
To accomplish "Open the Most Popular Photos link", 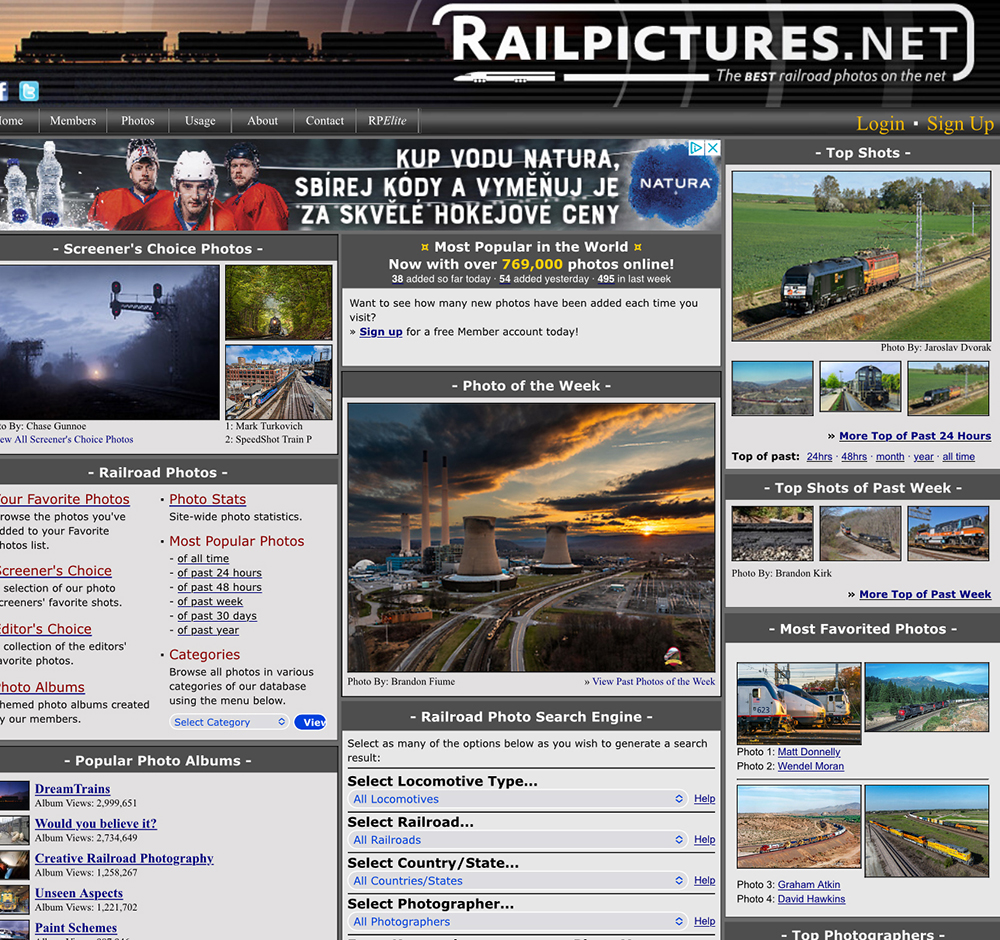I will point(237,541).
